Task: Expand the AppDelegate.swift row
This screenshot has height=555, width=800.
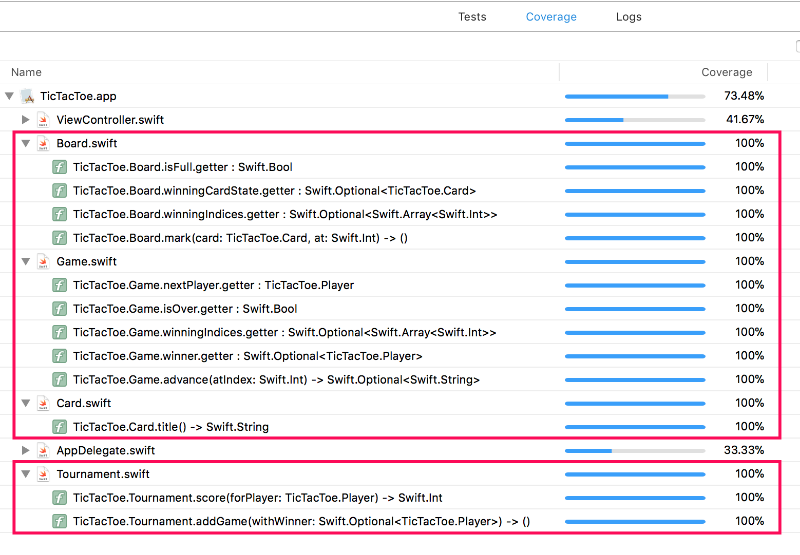Action: (x=26, y=451)
